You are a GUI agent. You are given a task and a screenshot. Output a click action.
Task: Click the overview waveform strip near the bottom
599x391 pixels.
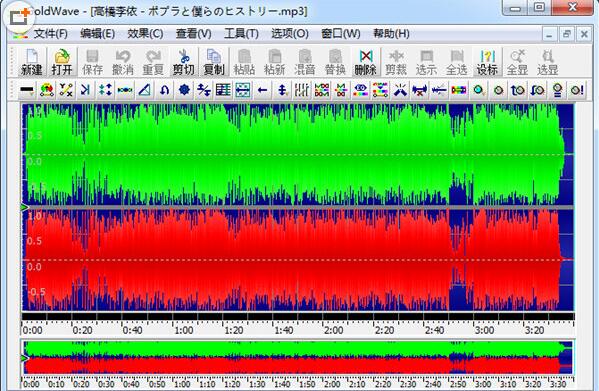[298, 357]
